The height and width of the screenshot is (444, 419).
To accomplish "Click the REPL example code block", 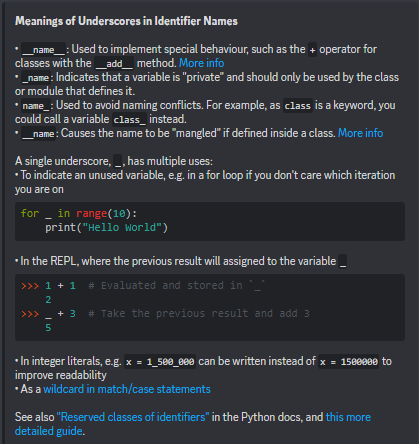I will (x=210, y=307).
